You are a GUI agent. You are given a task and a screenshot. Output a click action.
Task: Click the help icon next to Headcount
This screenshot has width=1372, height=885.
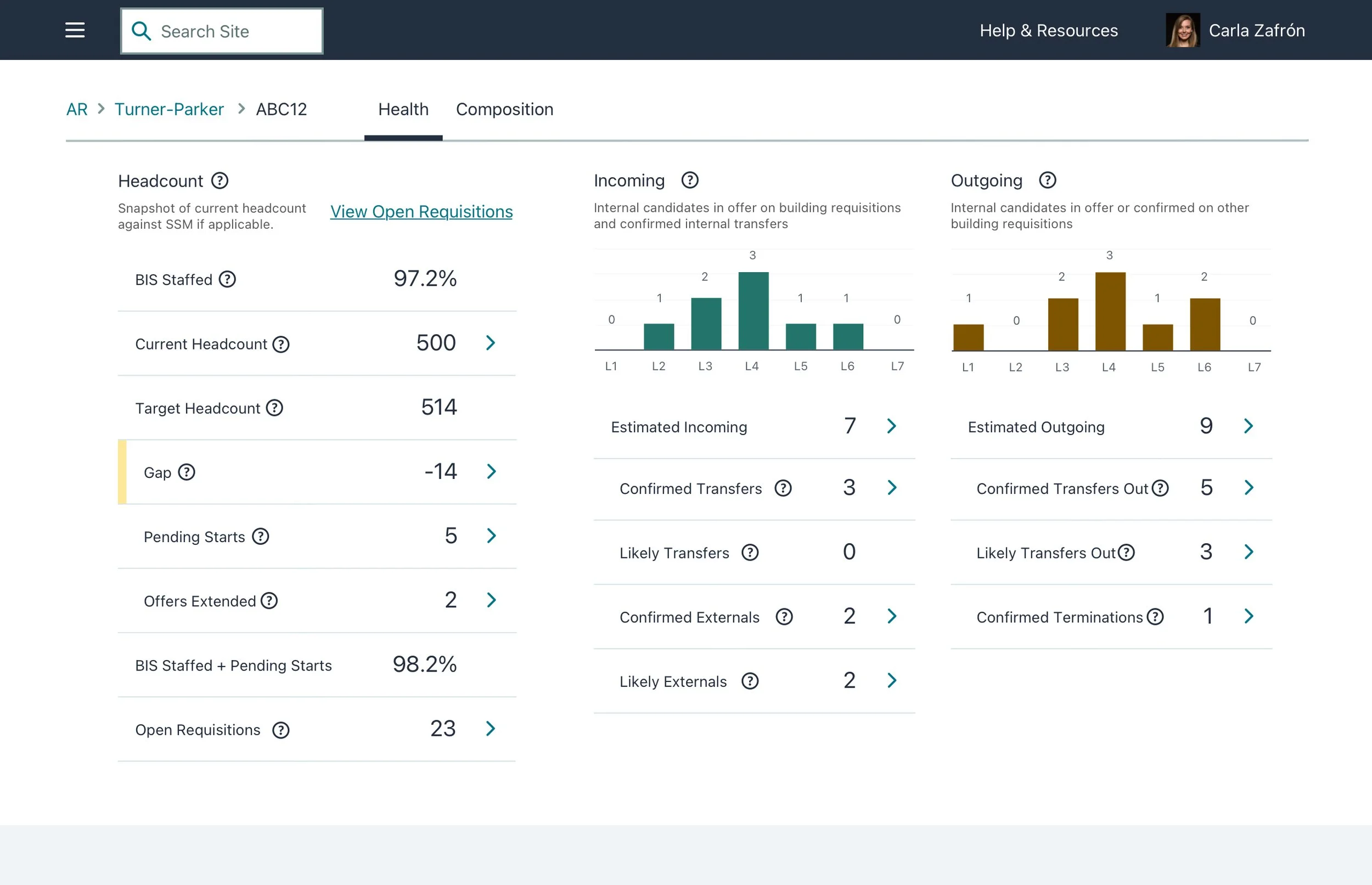point(220,181)
